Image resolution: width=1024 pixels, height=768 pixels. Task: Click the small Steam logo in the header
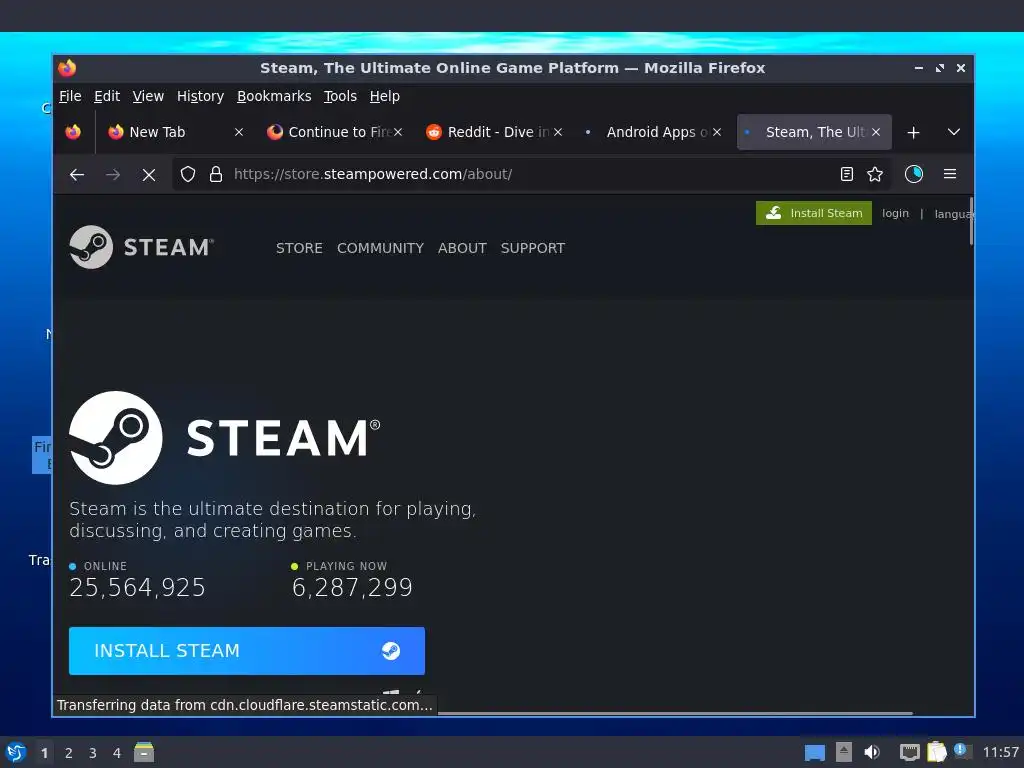(x=141, y=247)
